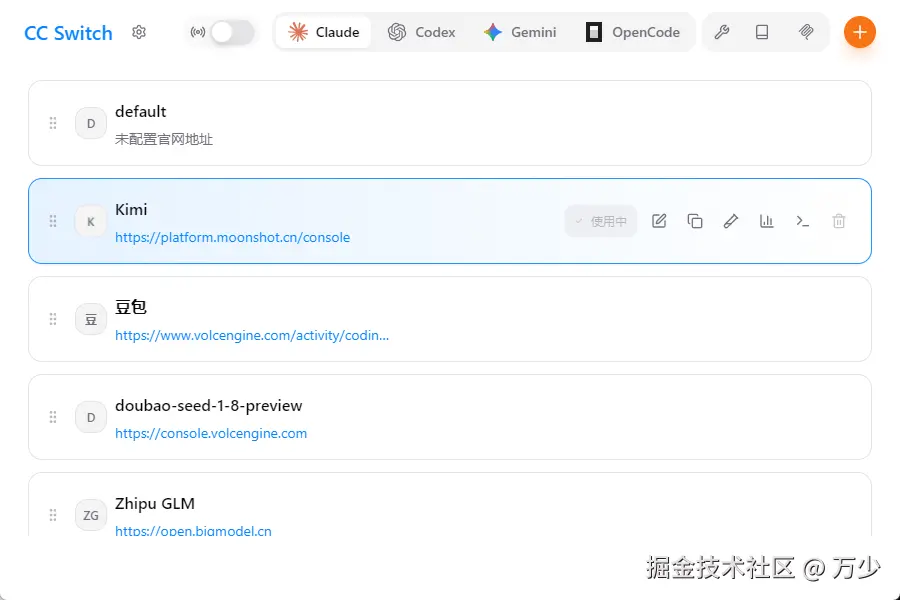Click the 使用中 status button on Kimi

tap(601, 221)
